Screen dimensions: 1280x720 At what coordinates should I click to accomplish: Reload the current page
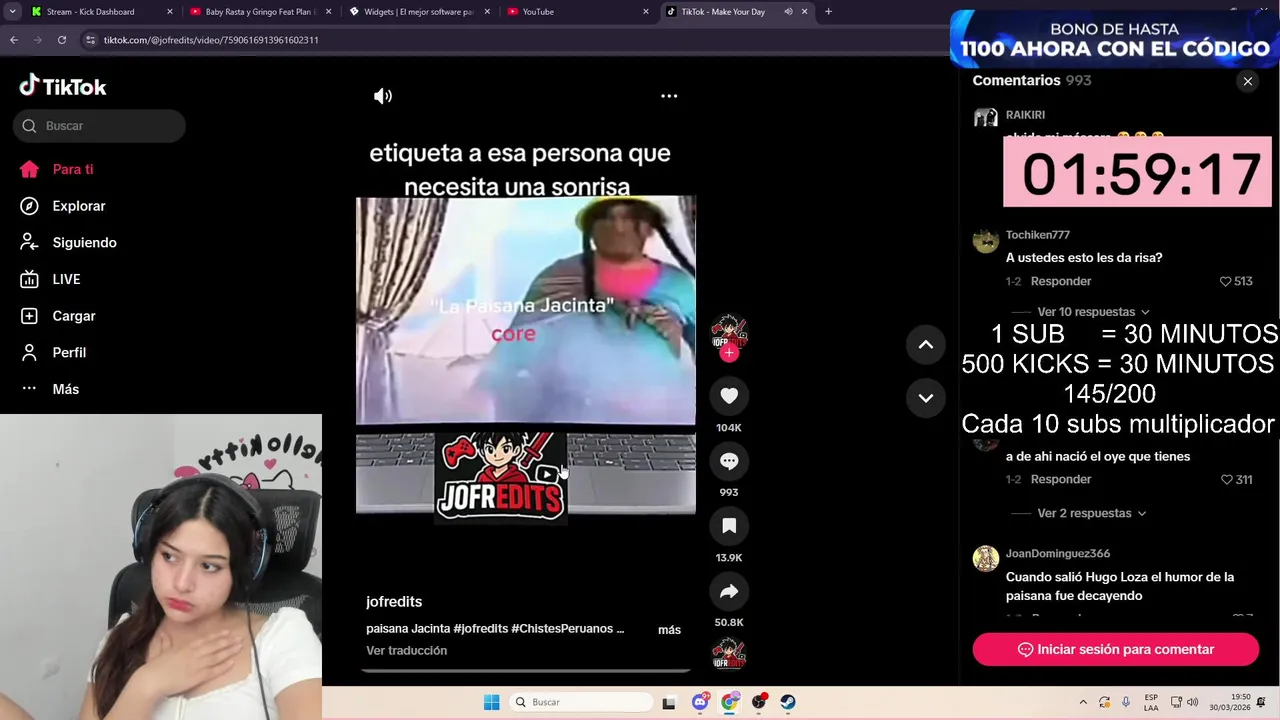coord(62,40)
